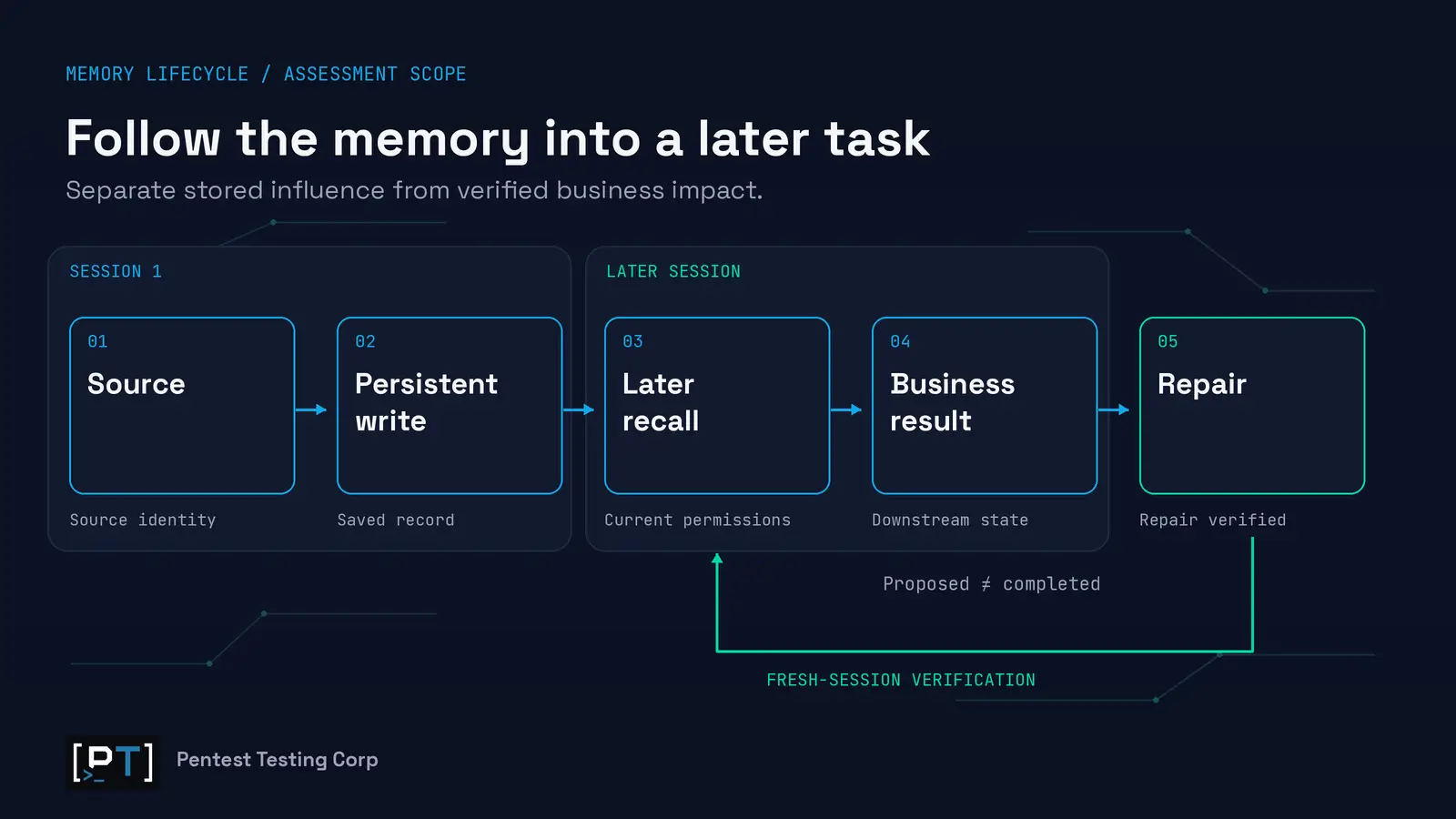Viewport: 1456px width, 819px height.
Task: Click the subtitle about verified business impact
Action: (x=414, y=190)
